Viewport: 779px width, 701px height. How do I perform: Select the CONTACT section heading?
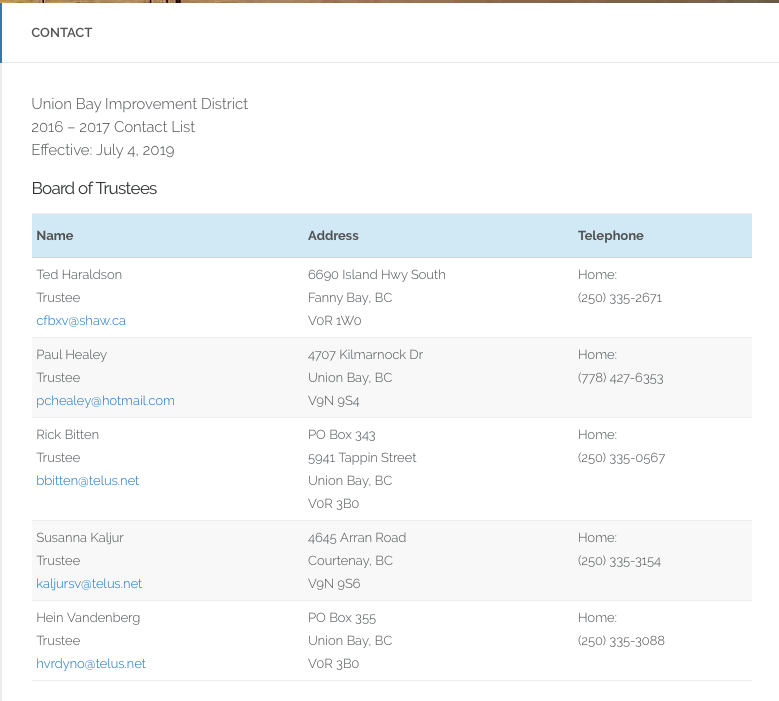tap(62, 33)
